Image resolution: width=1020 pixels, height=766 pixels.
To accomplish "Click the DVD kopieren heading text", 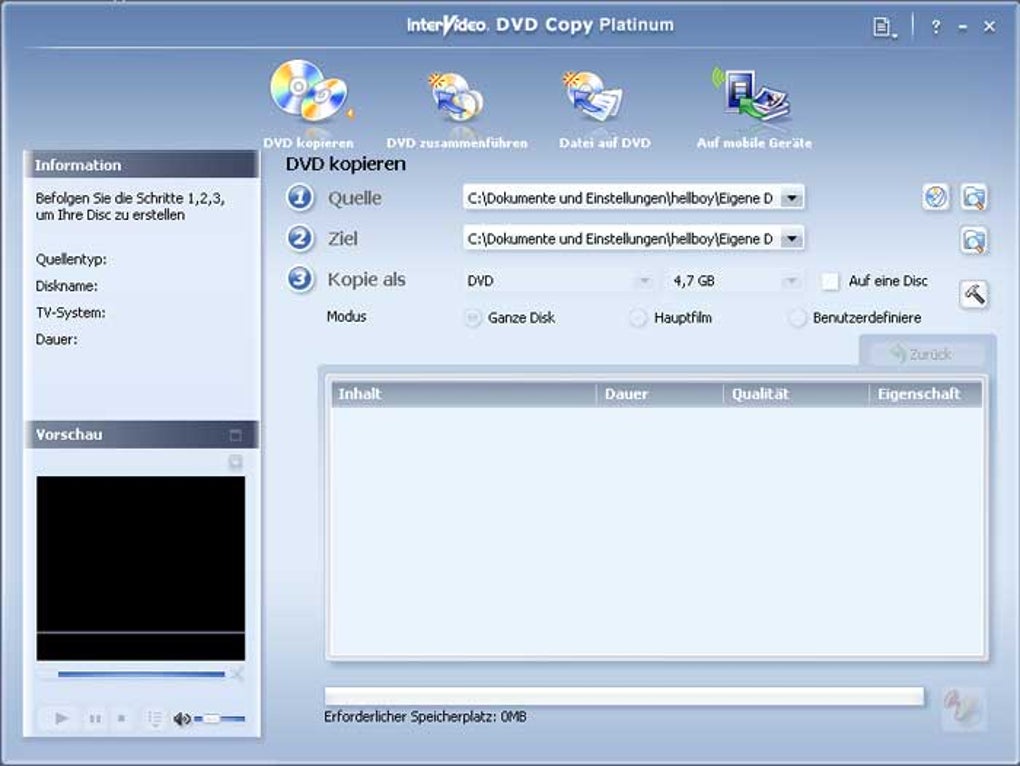I will (345, 164).
